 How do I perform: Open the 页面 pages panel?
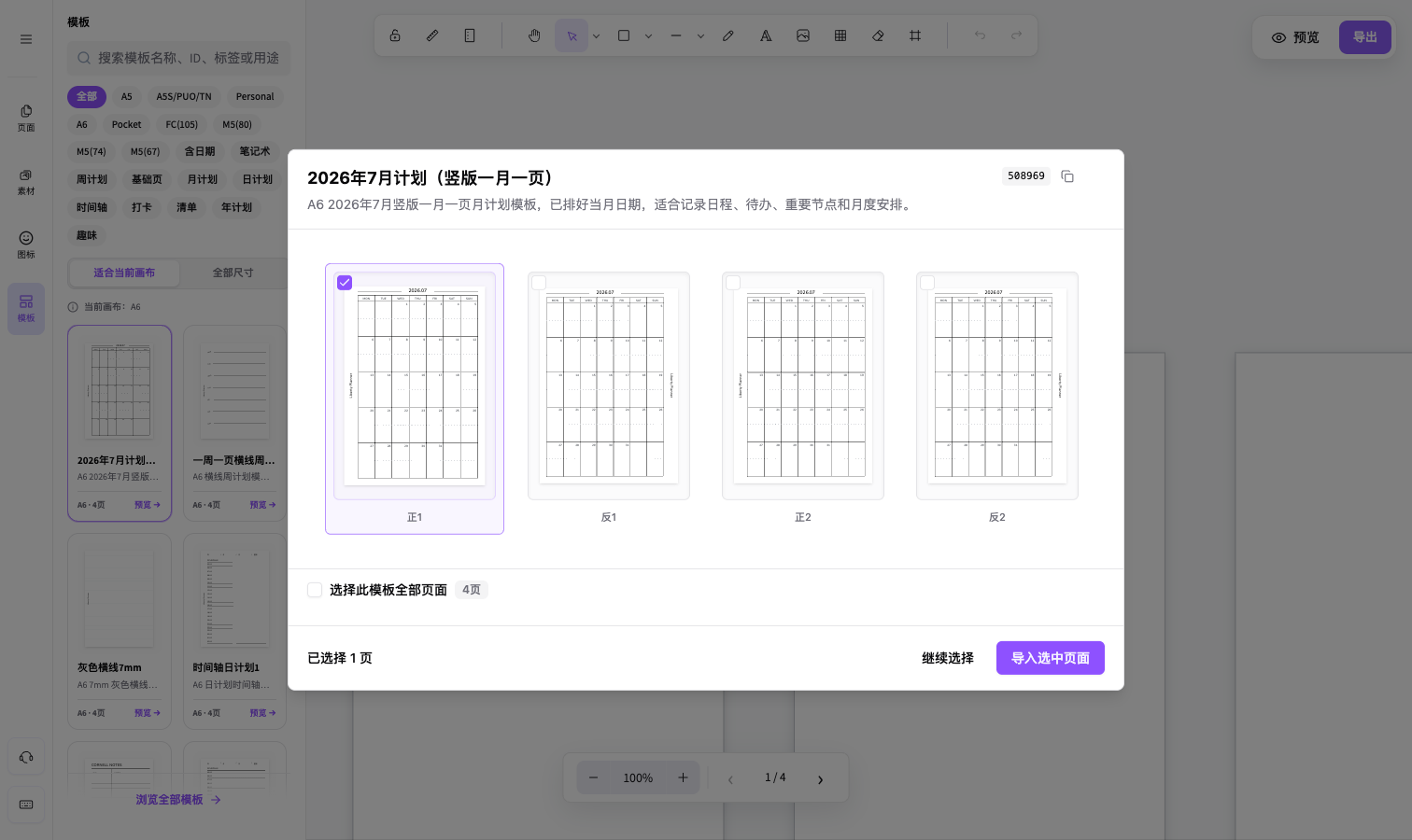tap(26, 119)
